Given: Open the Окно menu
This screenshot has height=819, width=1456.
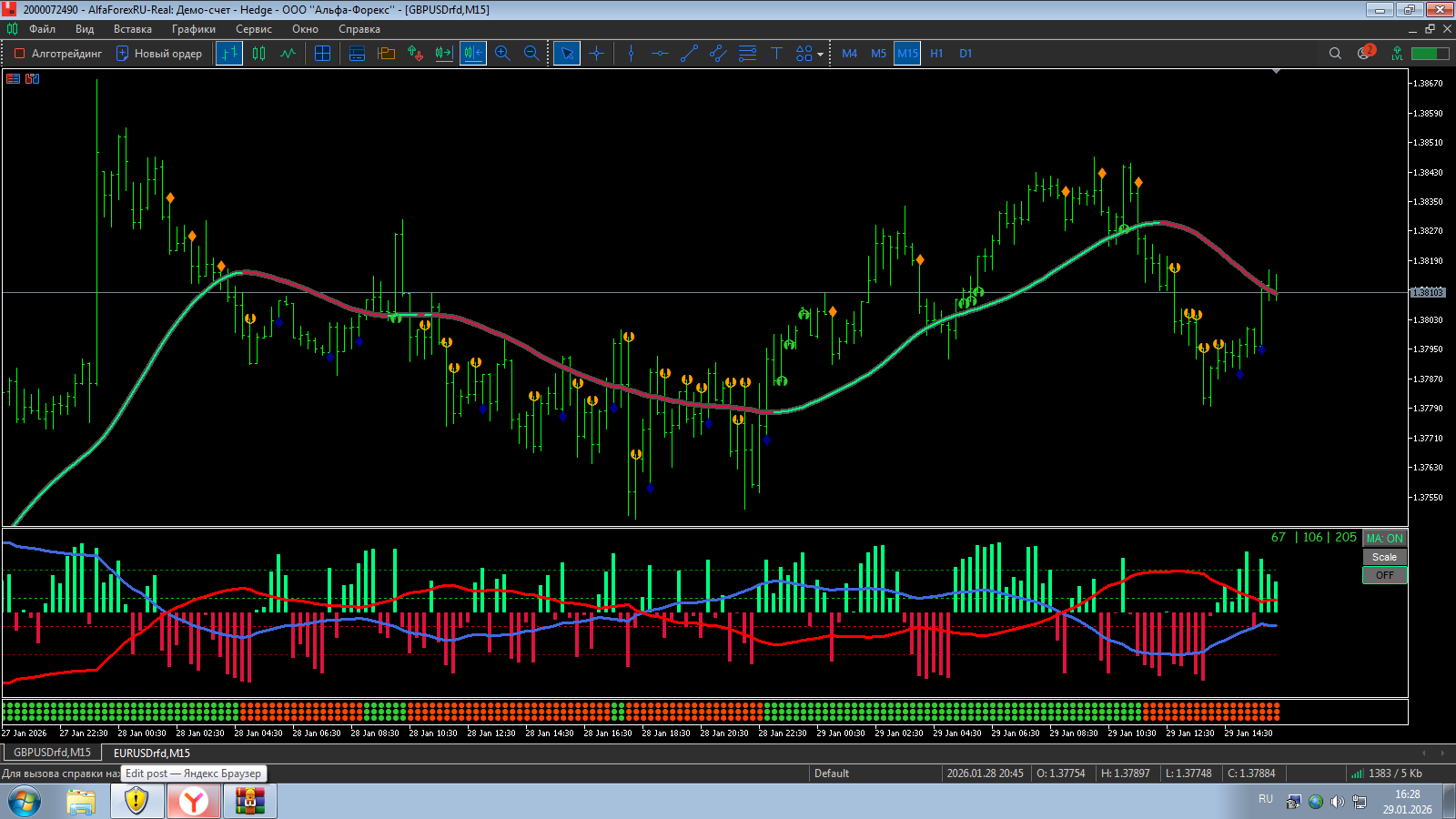Looking at the screenshot, I should pyautogui.click(x=305, y=29).
